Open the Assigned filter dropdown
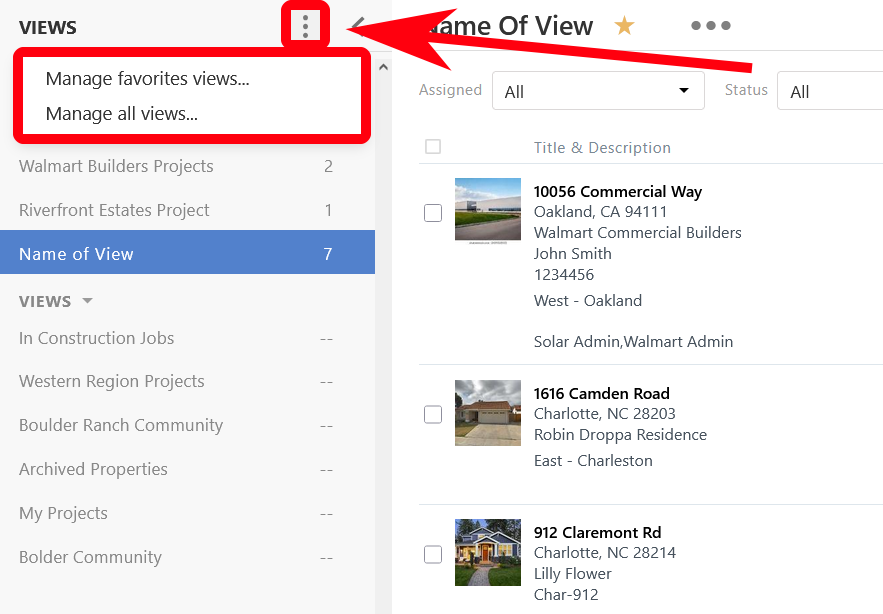Image resolution: width=883 pixels, height=614 pixels. click(598, 90)
